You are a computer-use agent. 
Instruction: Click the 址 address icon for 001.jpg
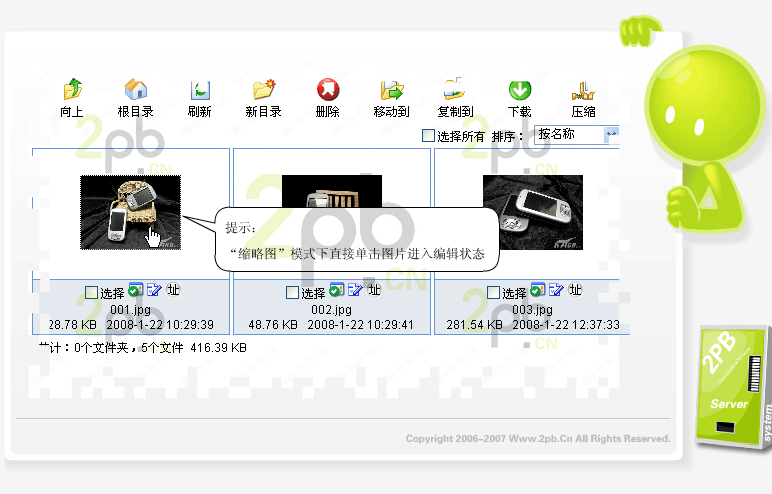click(x=173, y=290)
